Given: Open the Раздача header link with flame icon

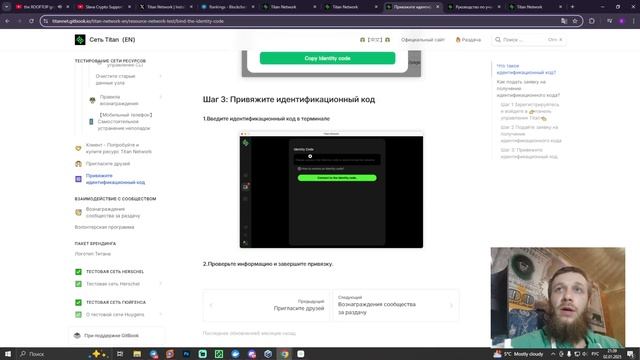Looking at the screenshot, I should [x=468, y=40].
